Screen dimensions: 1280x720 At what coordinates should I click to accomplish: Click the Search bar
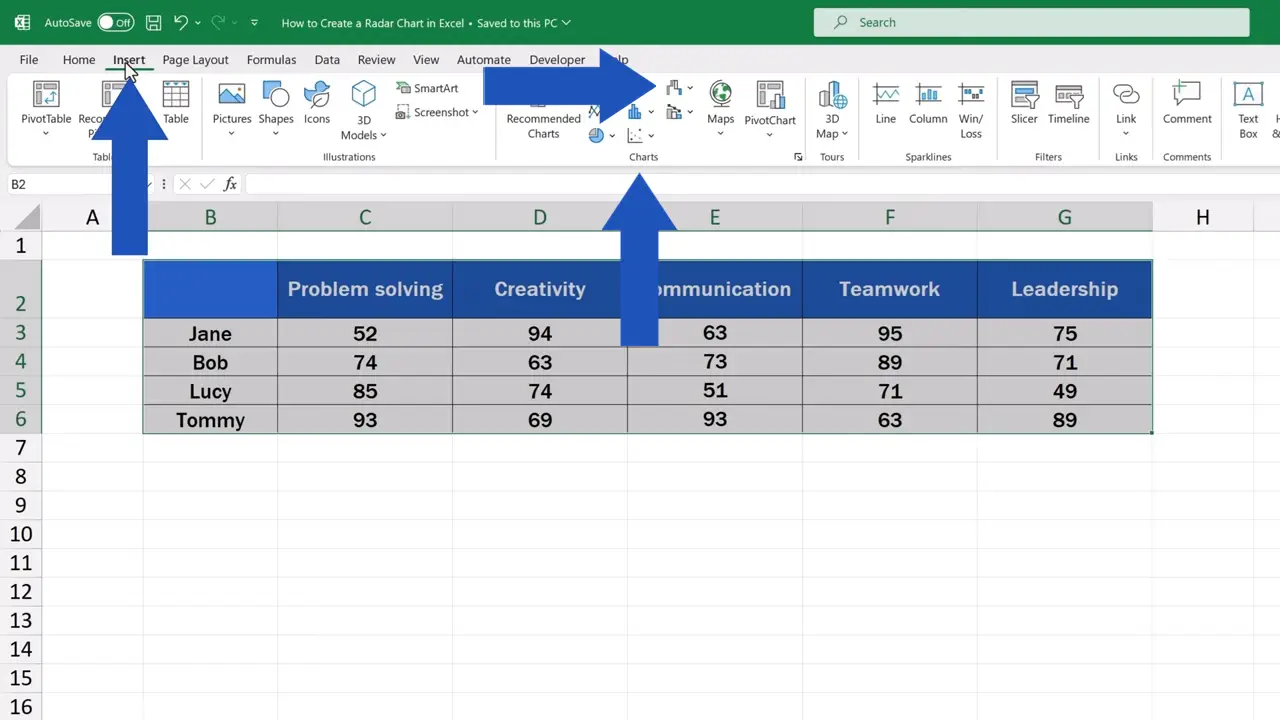(x=1030, y=22)
